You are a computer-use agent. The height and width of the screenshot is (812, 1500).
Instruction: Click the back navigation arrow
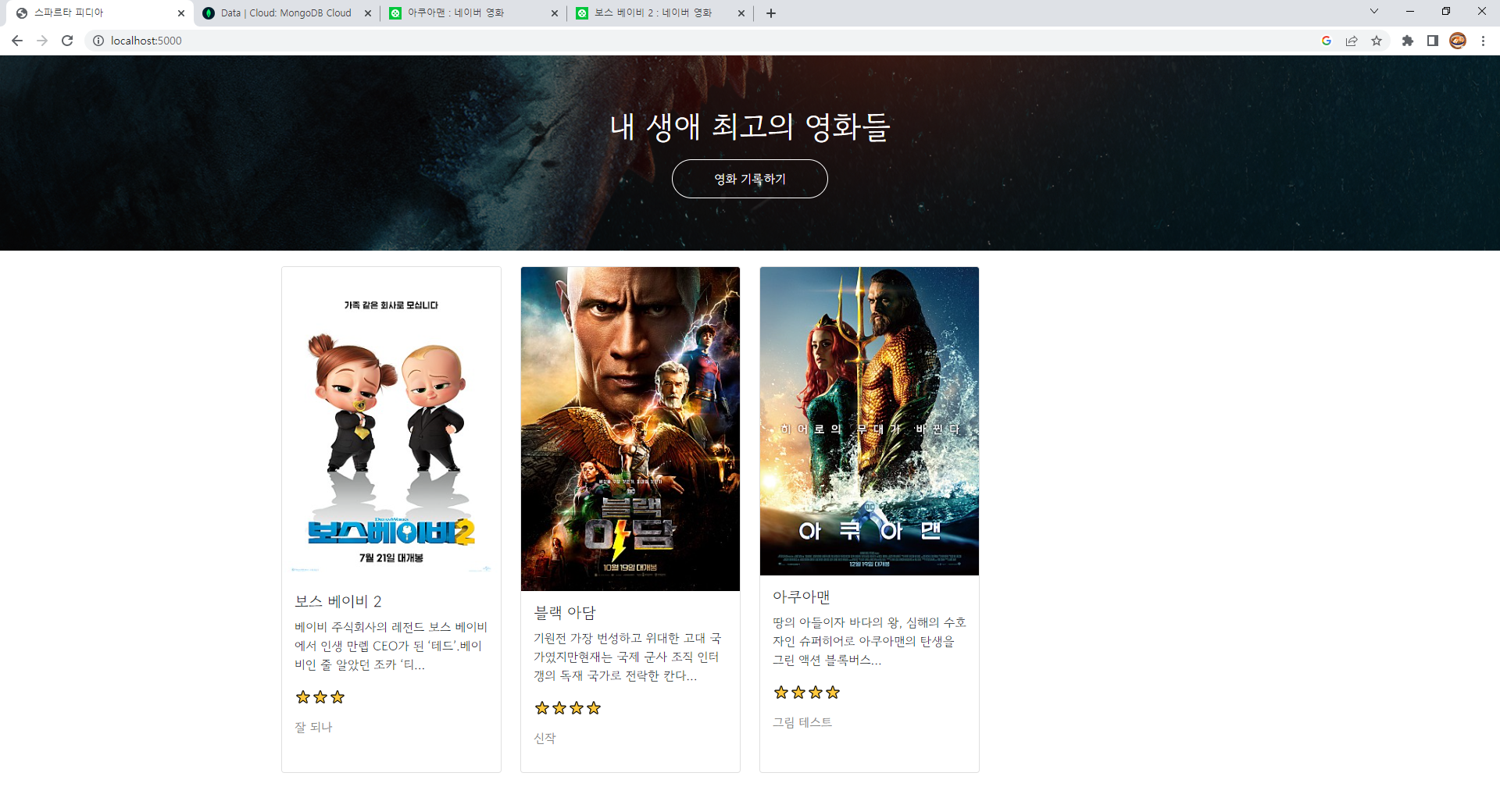click(17, 41)
